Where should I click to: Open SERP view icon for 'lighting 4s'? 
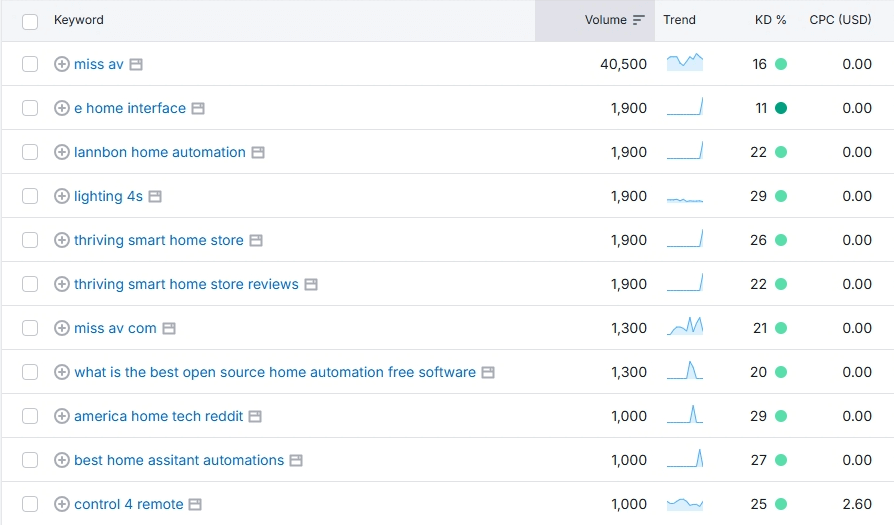pos(155,196)
